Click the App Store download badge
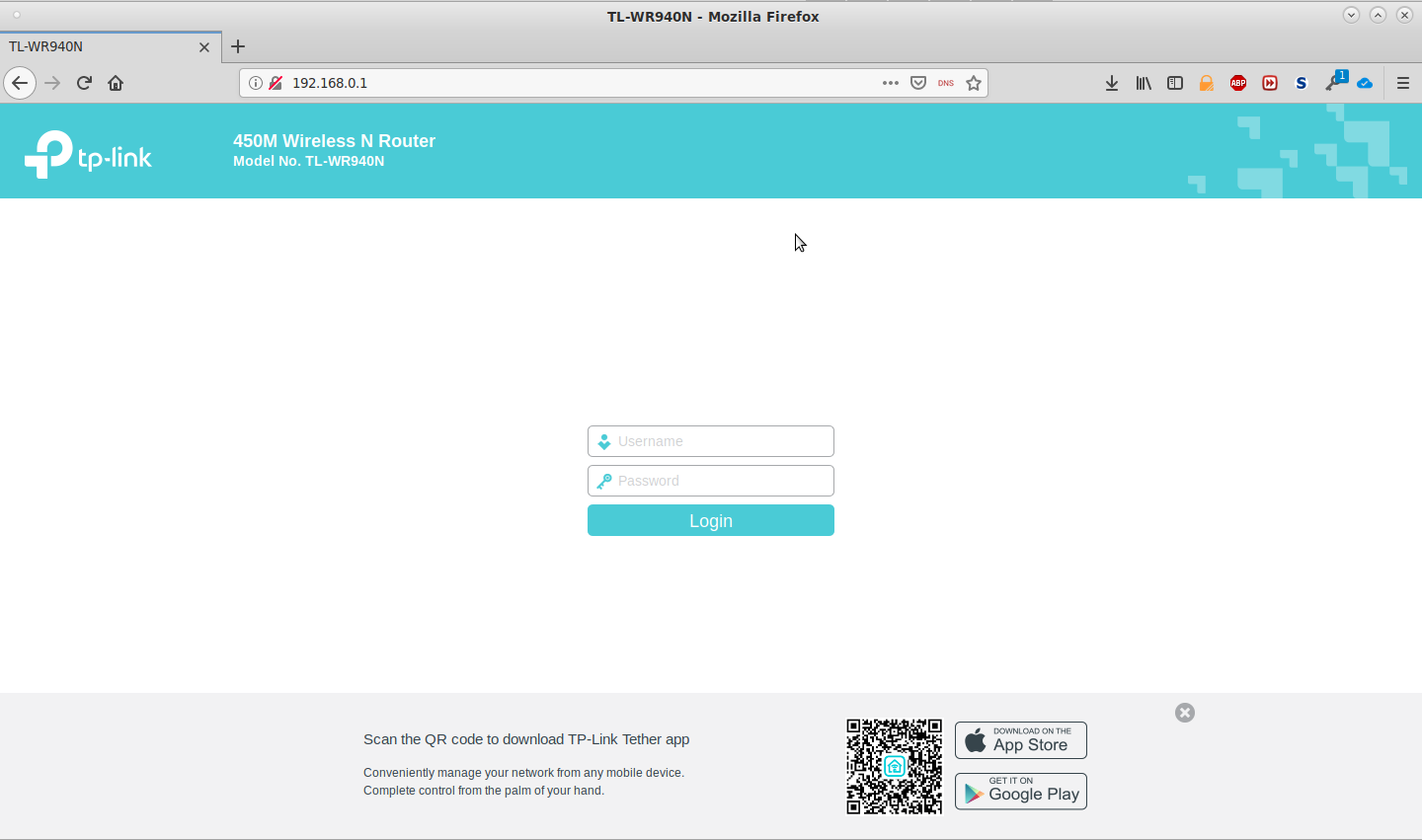This screenshot has height=840, width=1422. 1020,740
